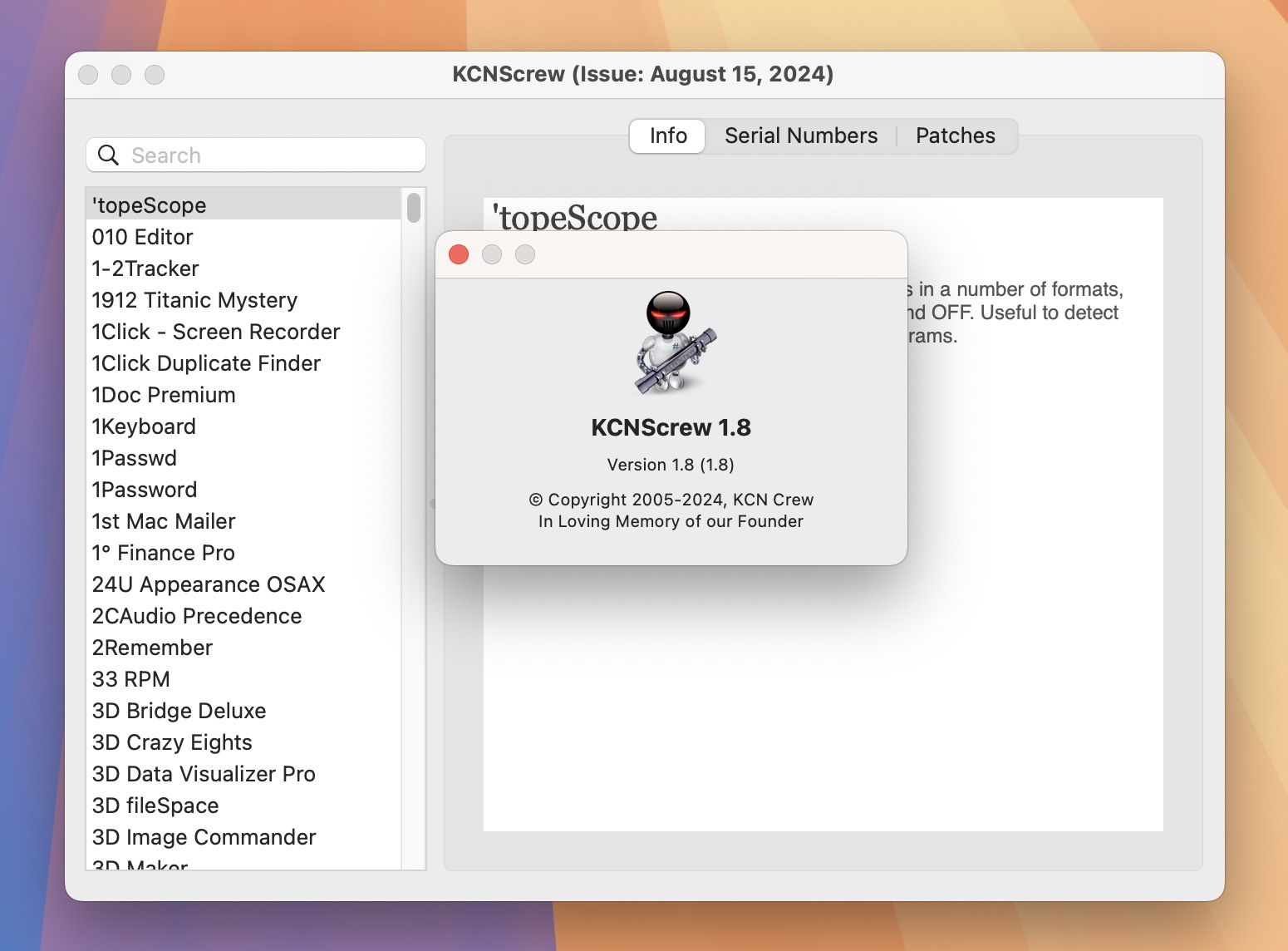Click the application list scrollbar thumb

[x=414, y=207]
